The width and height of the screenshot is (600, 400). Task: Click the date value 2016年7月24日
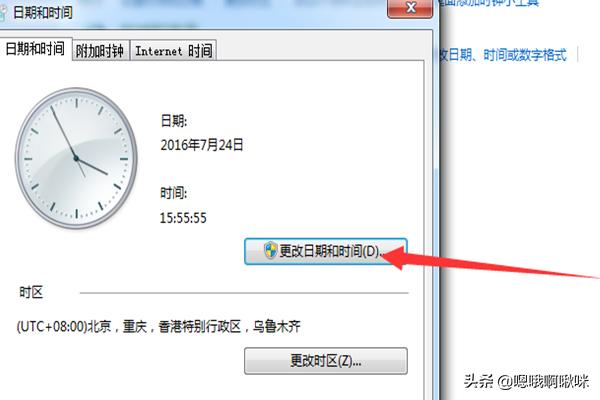coord(202,145)
